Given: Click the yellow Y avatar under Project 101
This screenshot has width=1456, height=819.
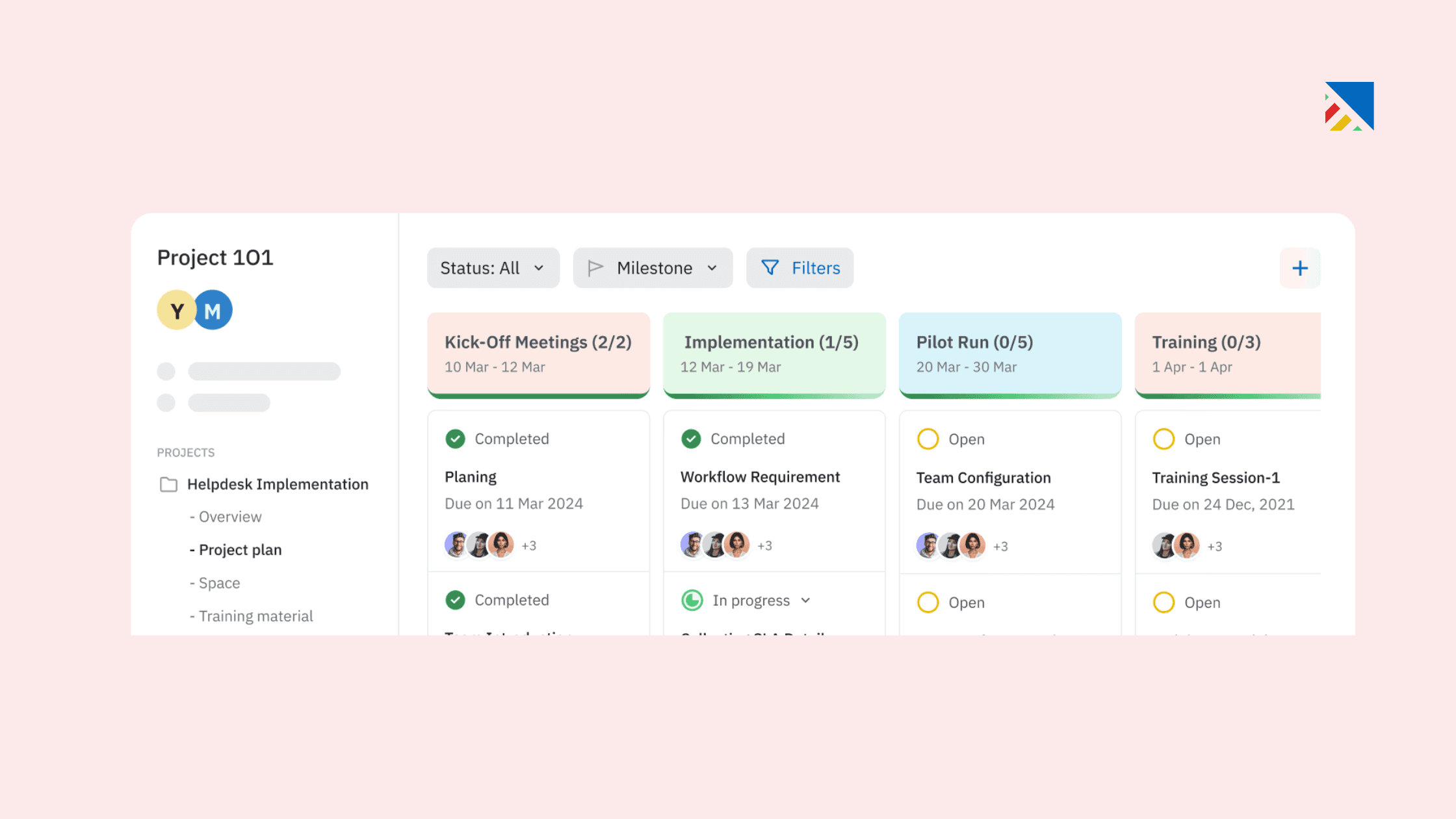Looking at the screenshot, I should tap(176, 310).
